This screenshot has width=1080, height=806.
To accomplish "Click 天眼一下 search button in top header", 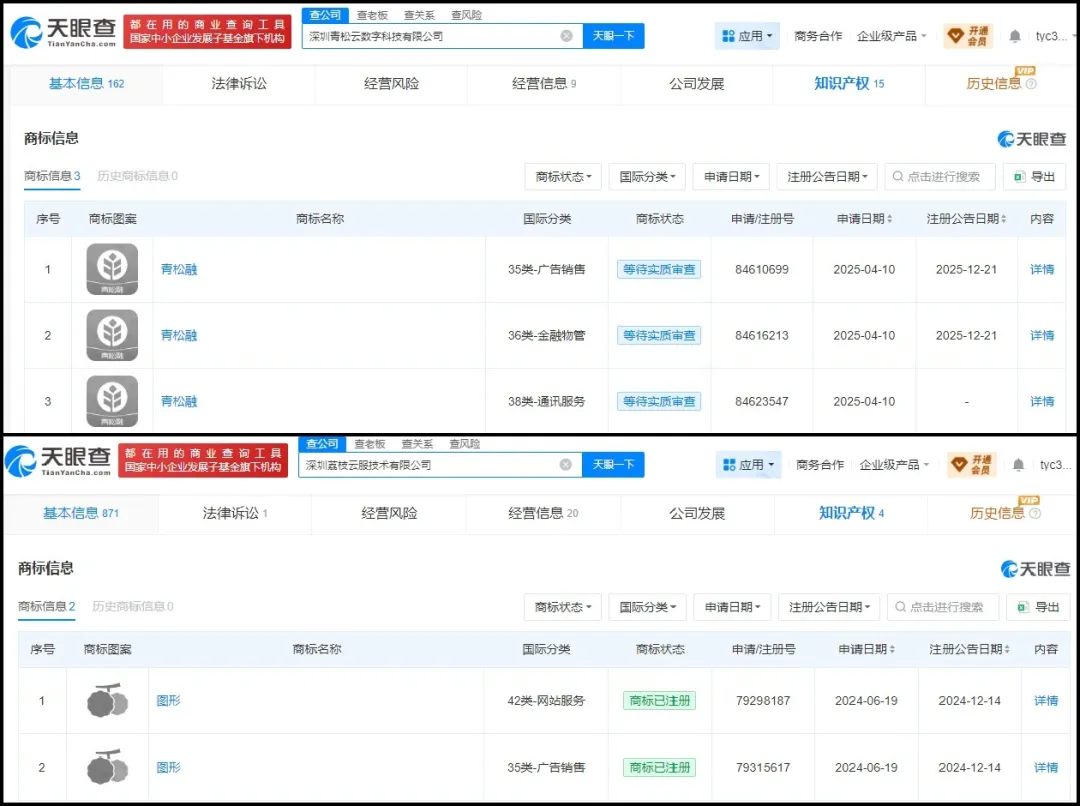I will tap(613, 36).
